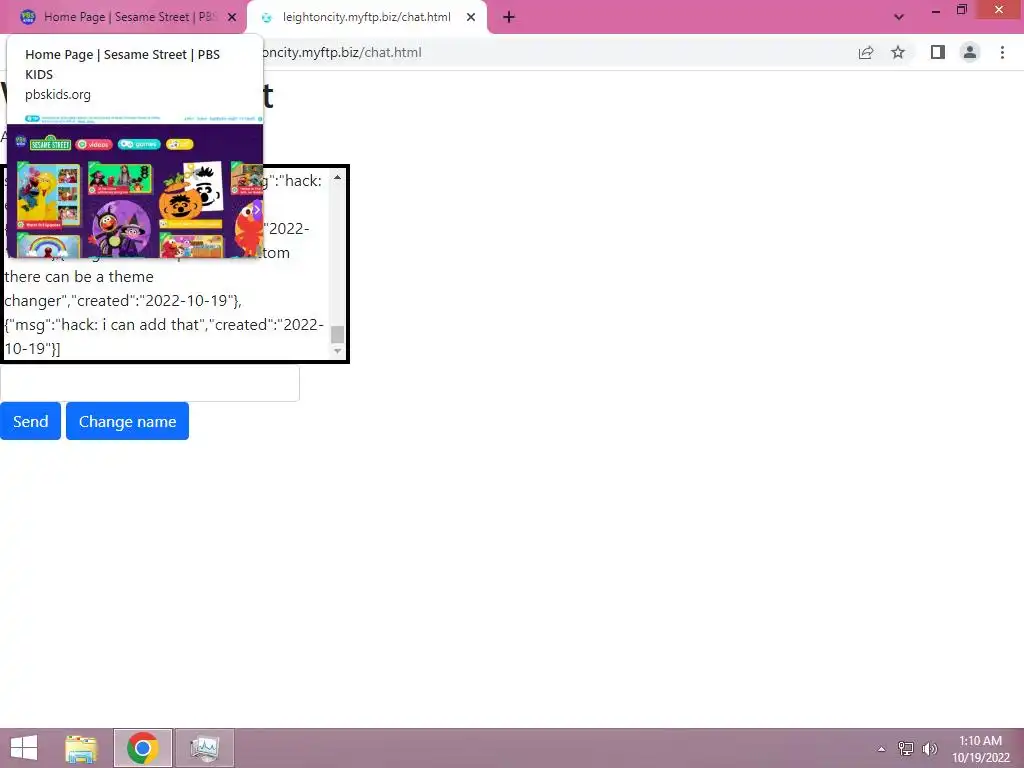Bookmark this page with the star icon
The width and height of the screenshot is (1024, 768).
click(898, 52)
